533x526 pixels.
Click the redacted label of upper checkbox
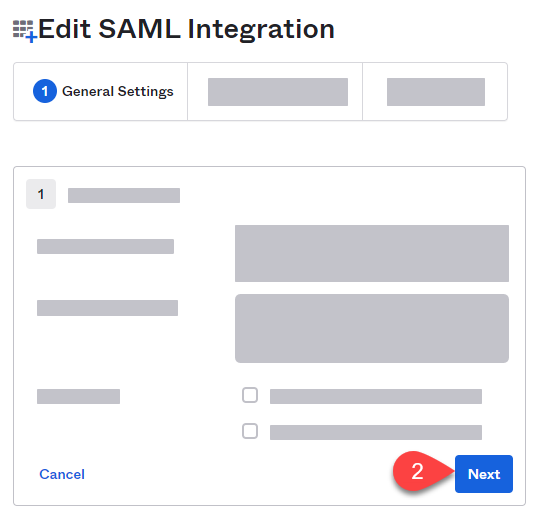[376, 396]
